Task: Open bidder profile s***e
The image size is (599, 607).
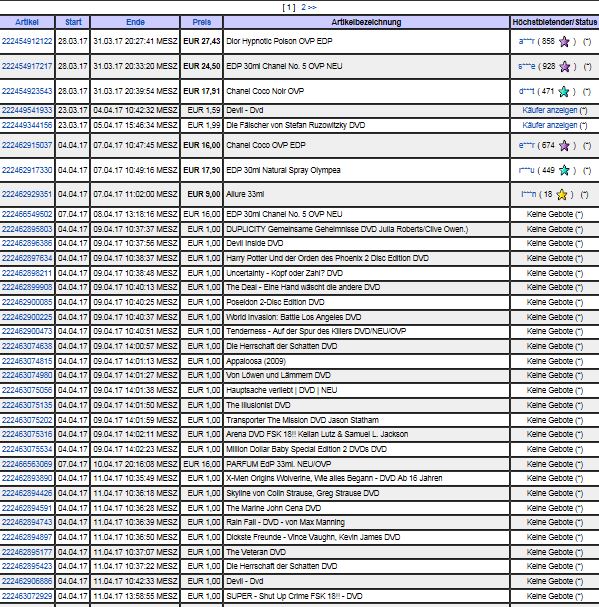Action: click(x=527, y=66)
